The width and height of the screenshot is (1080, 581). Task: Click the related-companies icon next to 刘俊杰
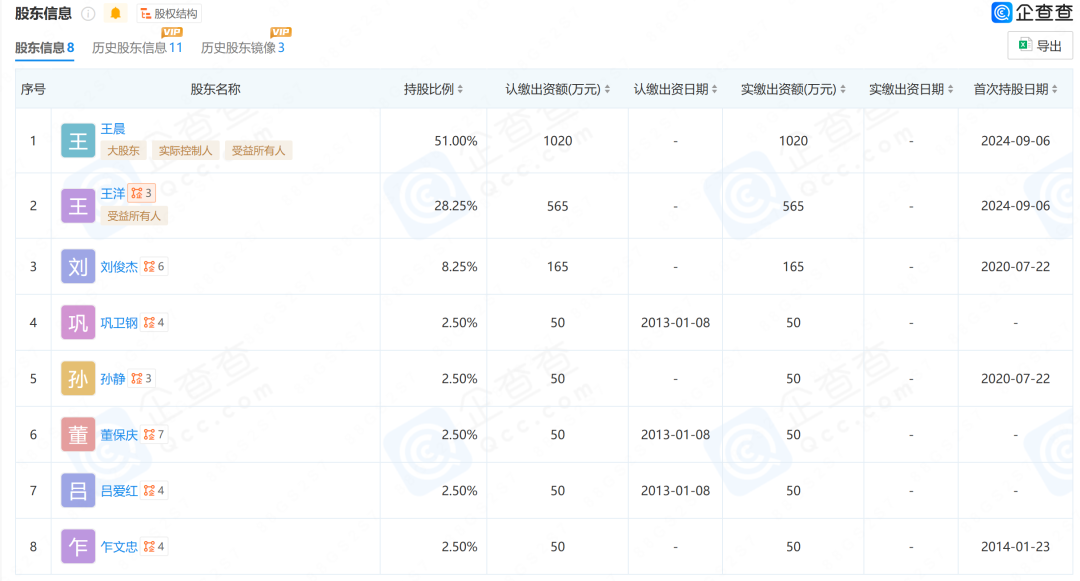(x=154, y=267)
